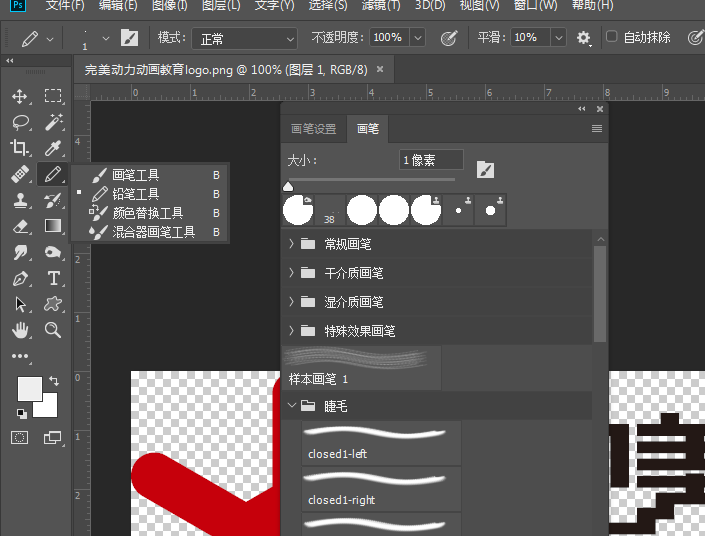This screenshot has height=536, width=705.
Task: Select the Horizontal Type tool
Action: click(x=53, y=278)
